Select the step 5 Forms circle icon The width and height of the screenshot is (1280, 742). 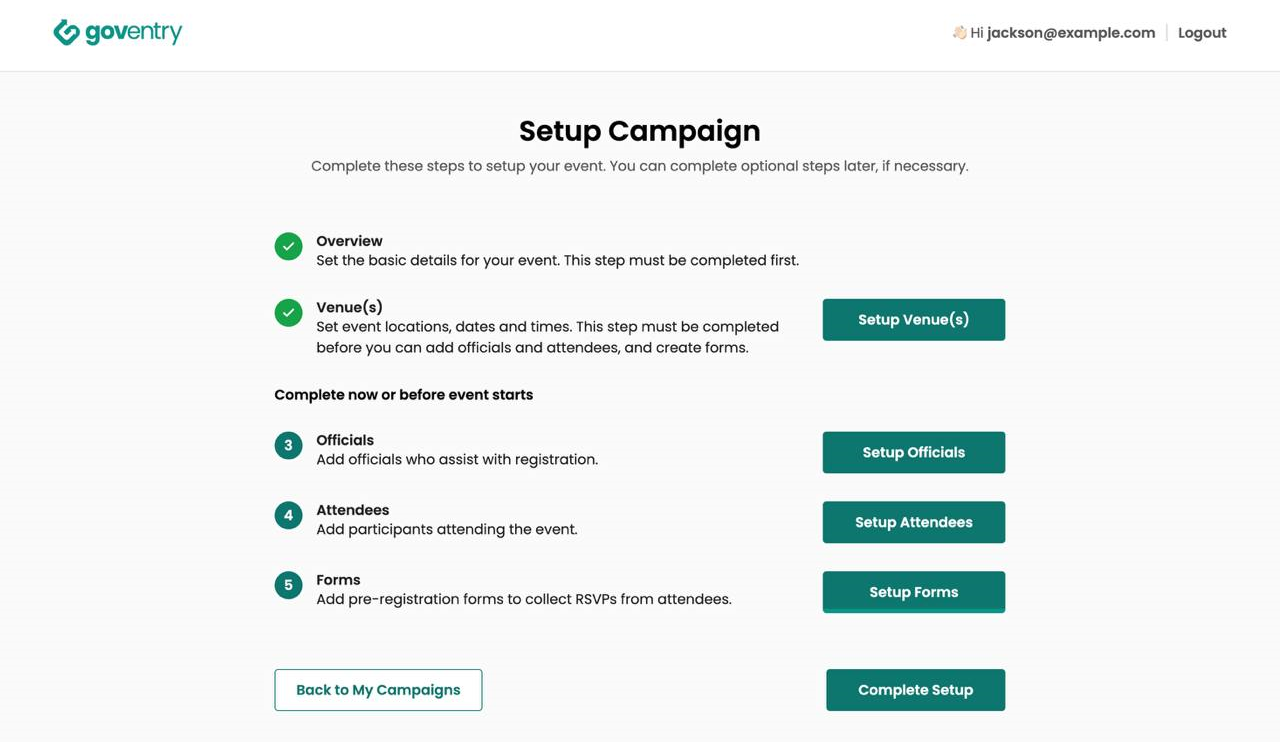click(288, 585)
